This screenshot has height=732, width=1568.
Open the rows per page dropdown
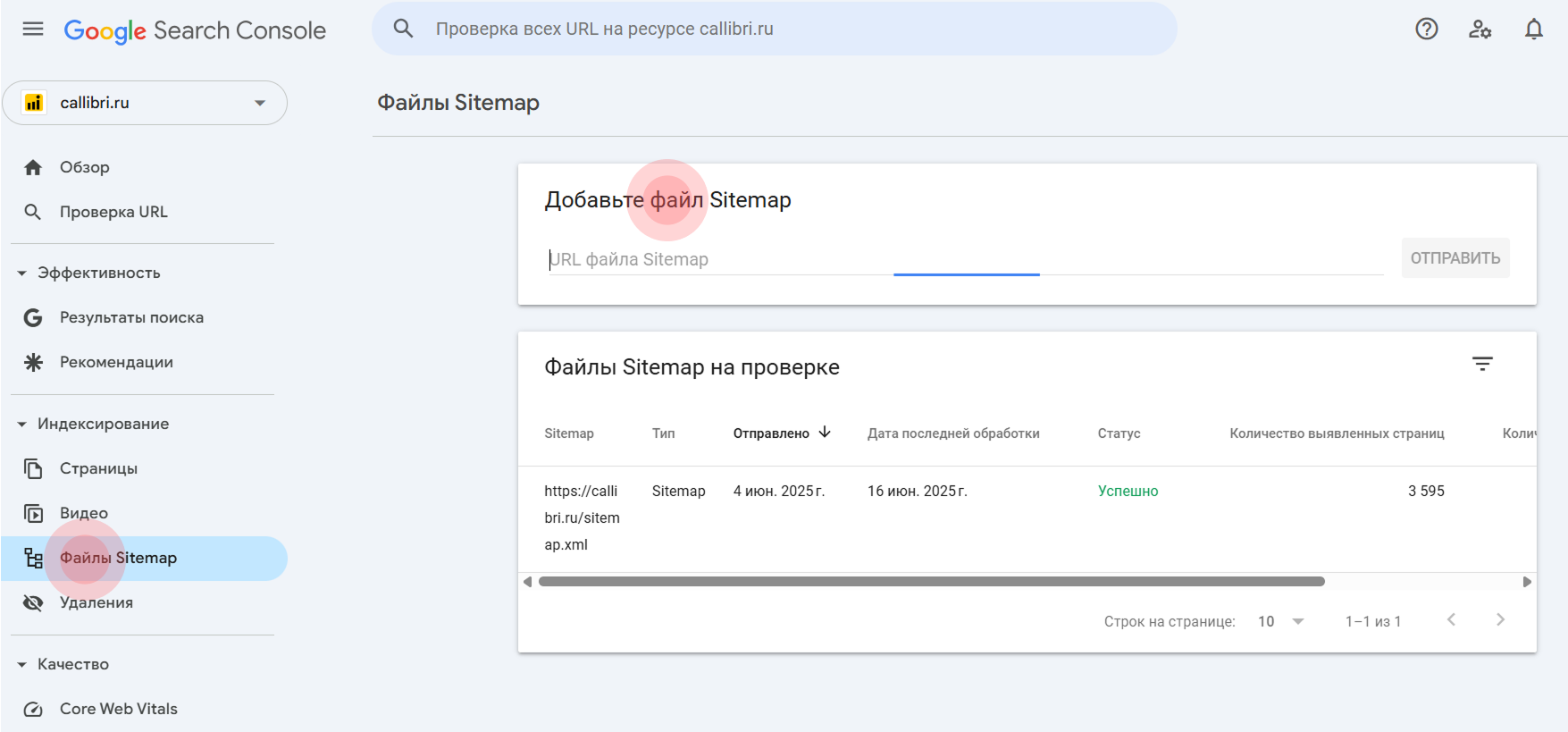(x=1281, y=621)
